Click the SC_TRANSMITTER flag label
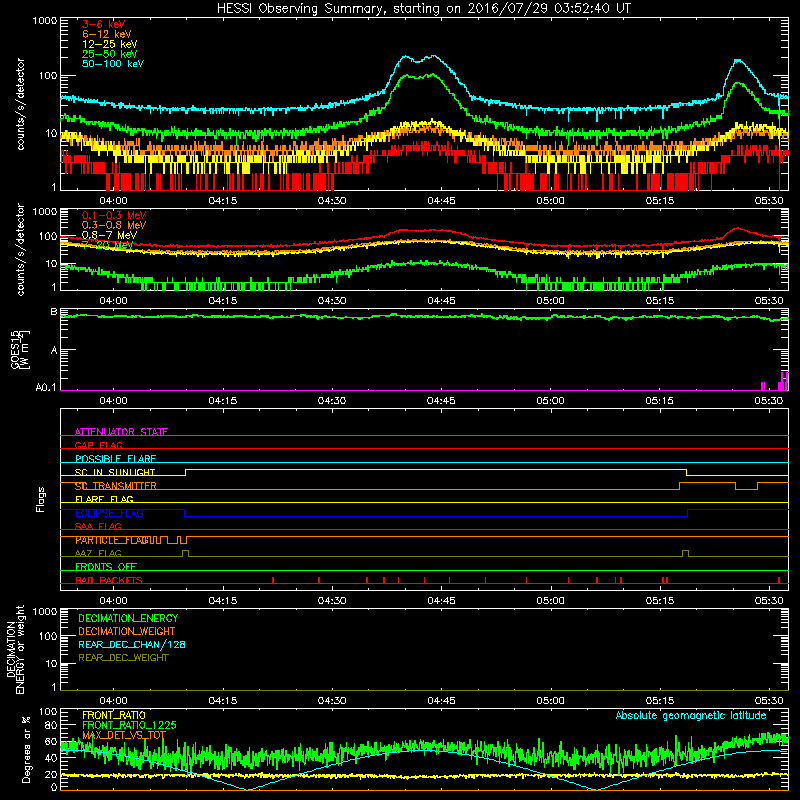 point(116,486)
